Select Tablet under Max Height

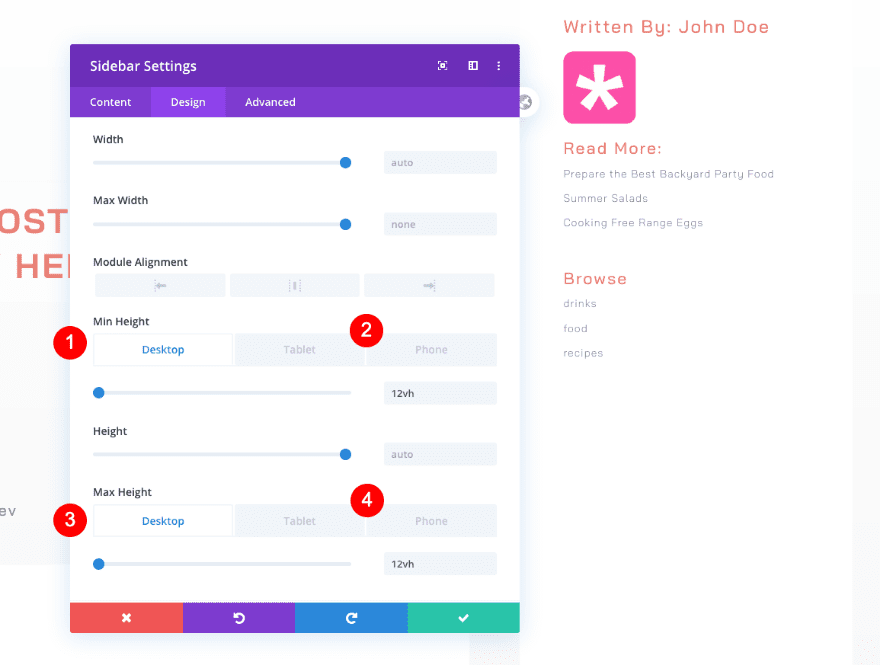pyautogui.click(x=299, y=521)
